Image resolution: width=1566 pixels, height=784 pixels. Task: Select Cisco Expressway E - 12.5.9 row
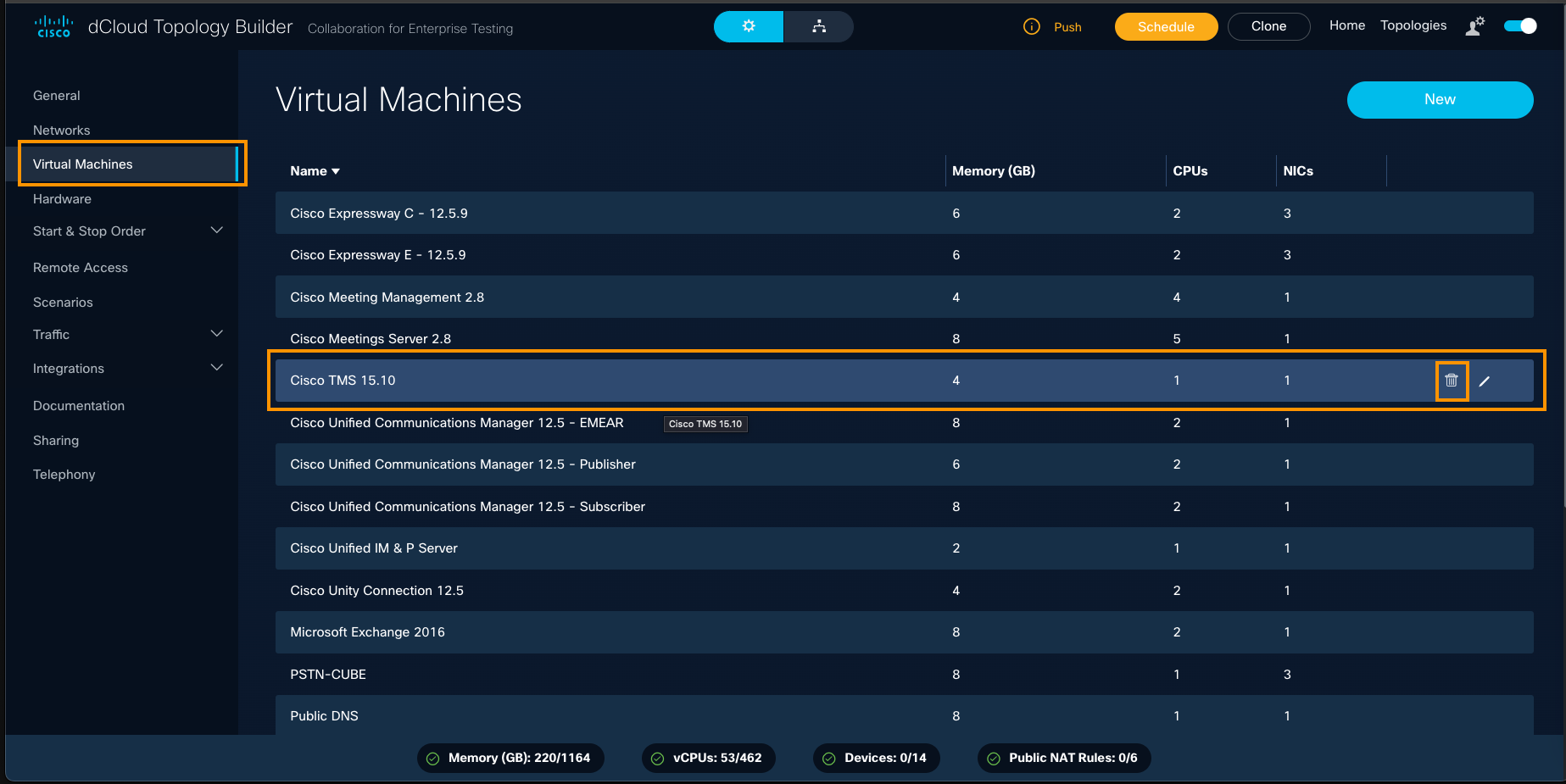click(904, 255)
